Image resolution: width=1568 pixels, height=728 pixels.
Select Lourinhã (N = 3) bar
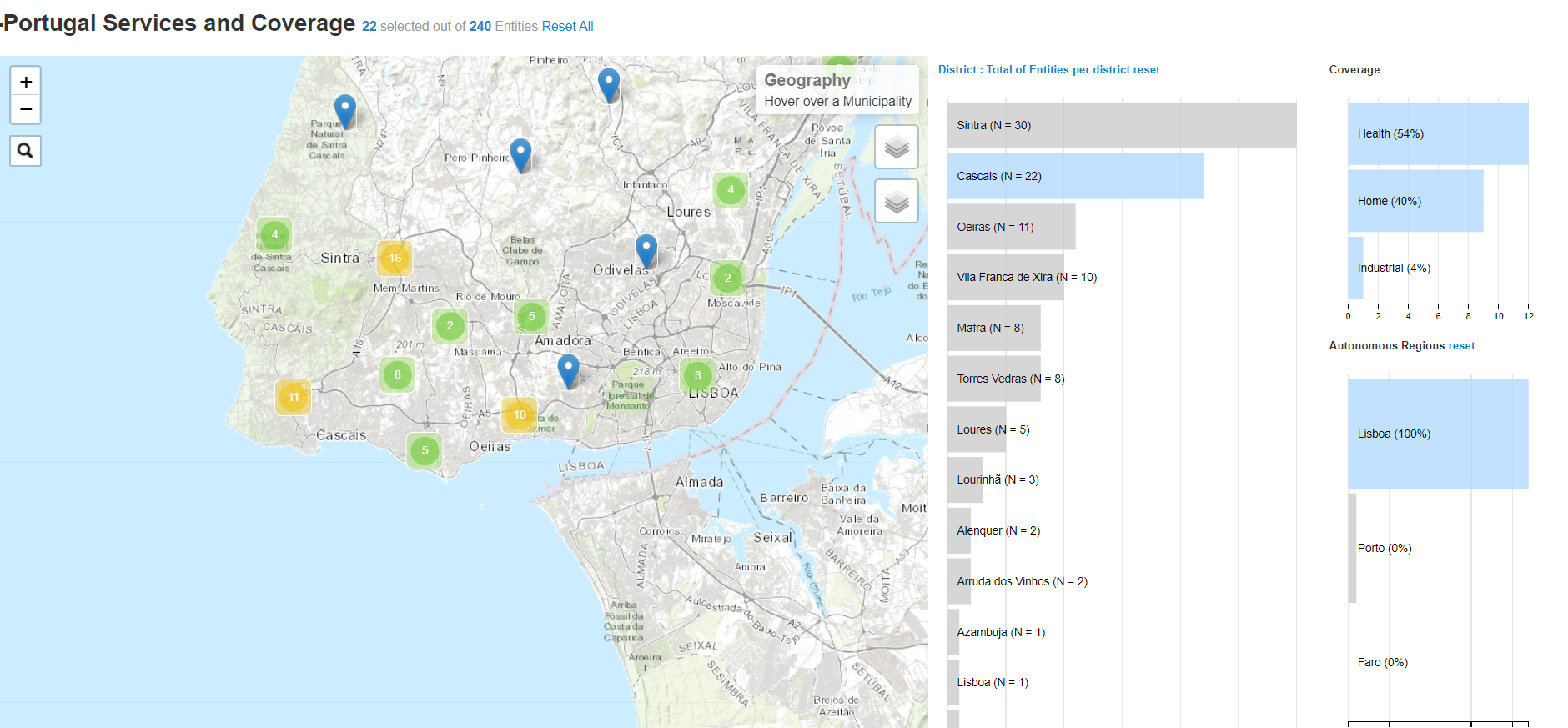pos(965,479)
